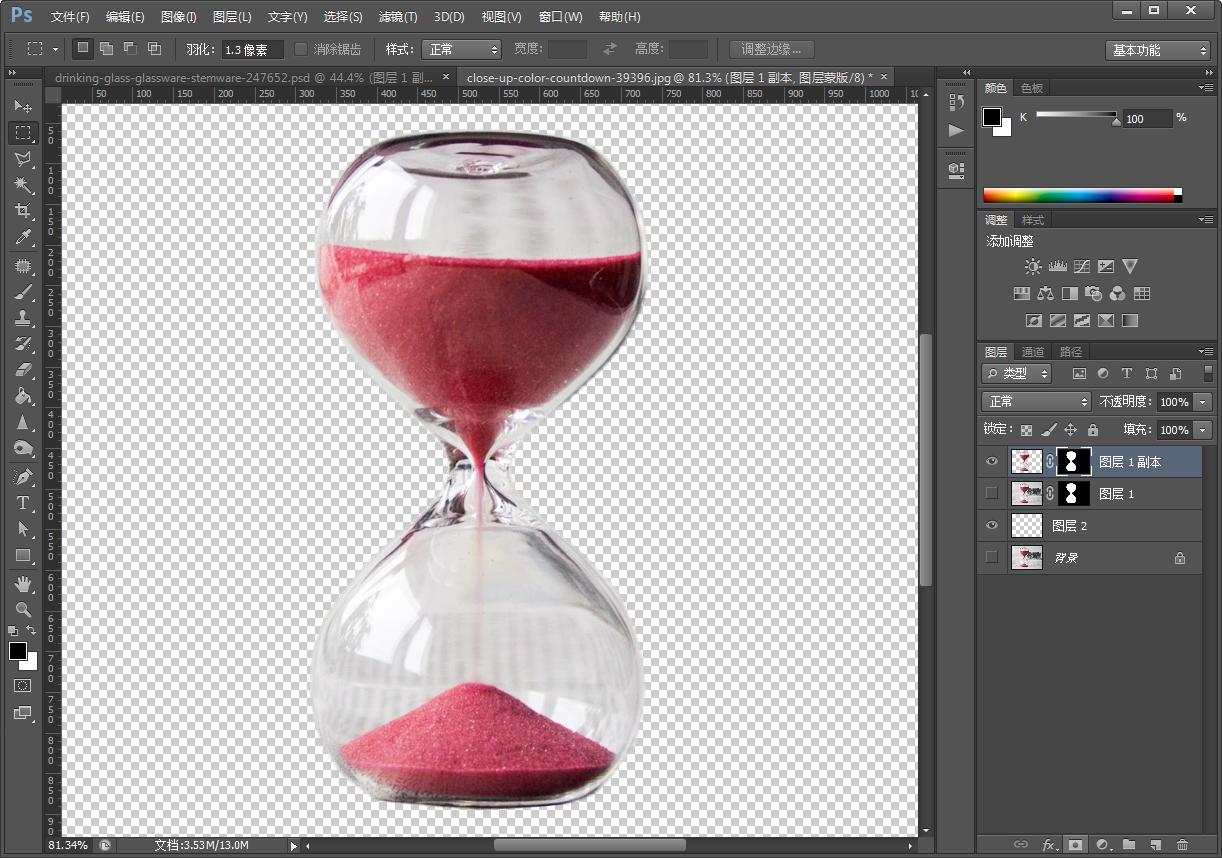Screen dimensions: 1222x858
Task: Select the Clone Stamp tool
Action: tap(23, 318)
